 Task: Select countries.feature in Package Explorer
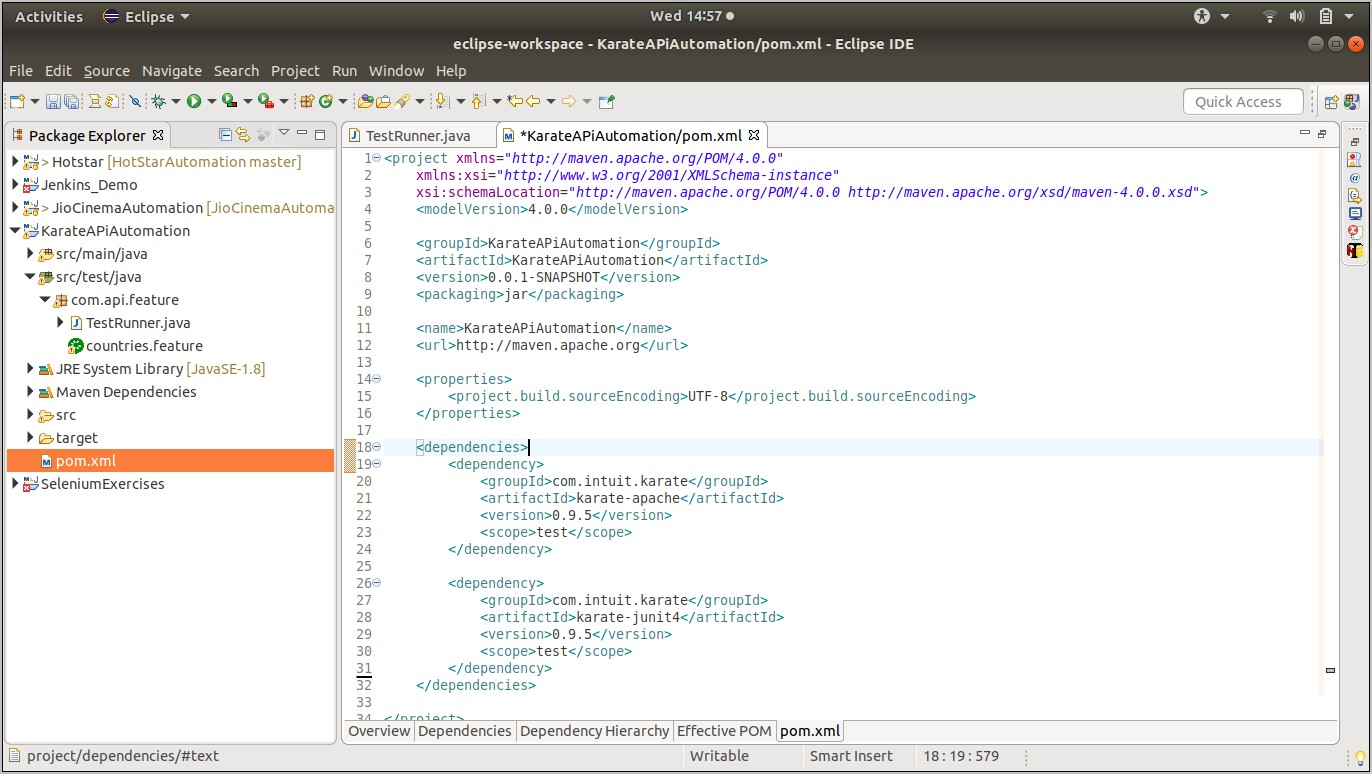(x=144, y=345)
